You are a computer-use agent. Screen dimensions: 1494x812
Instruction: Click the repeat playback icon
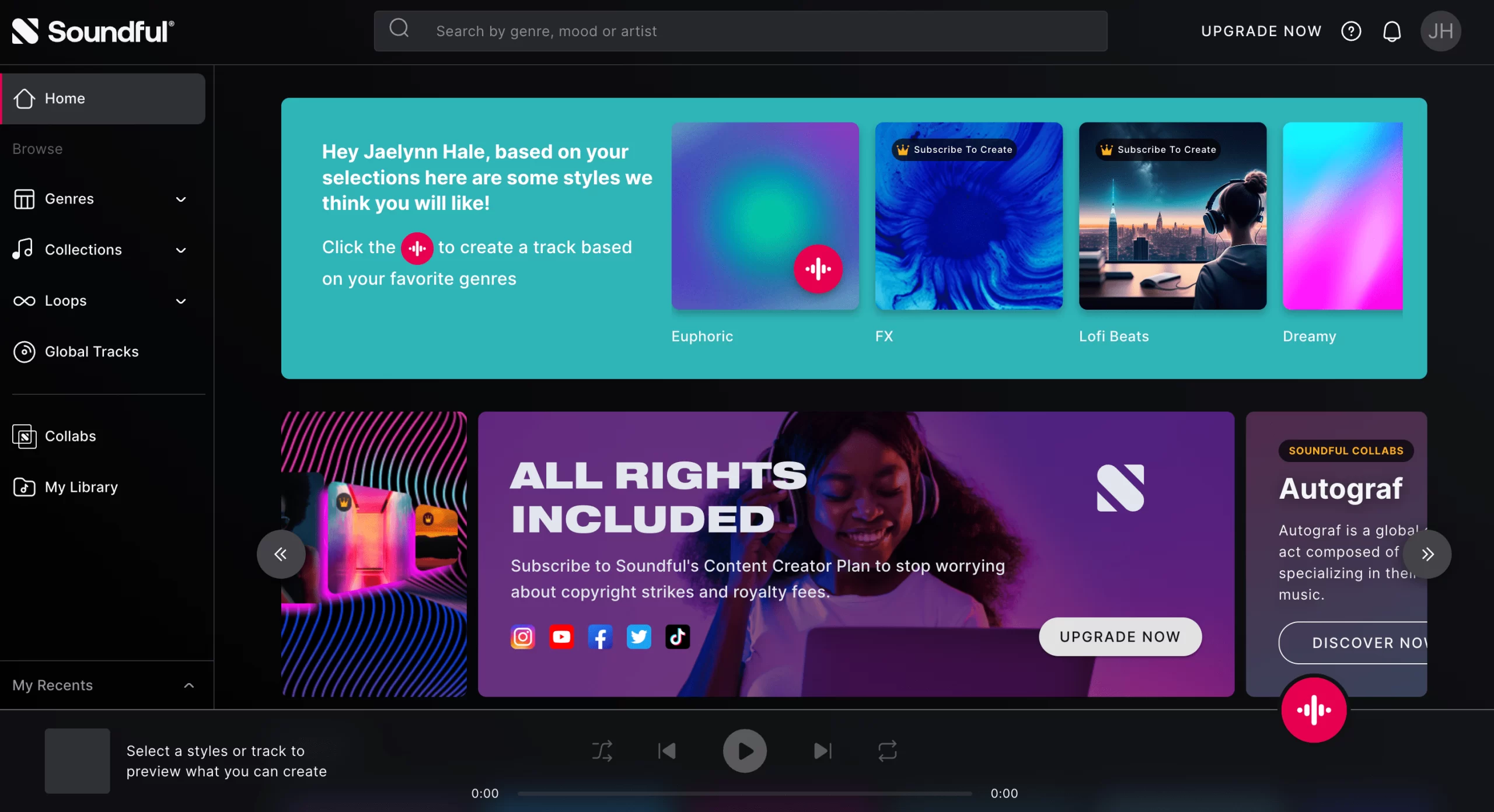tap(886, 751)
